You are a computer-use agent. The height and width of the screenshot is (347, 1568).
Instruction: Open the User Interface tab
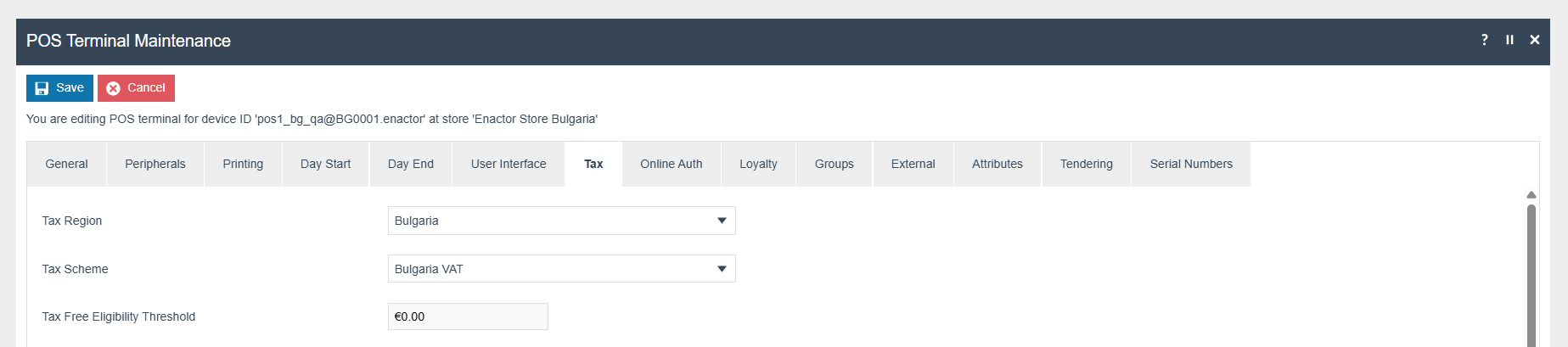pos(509,164)
